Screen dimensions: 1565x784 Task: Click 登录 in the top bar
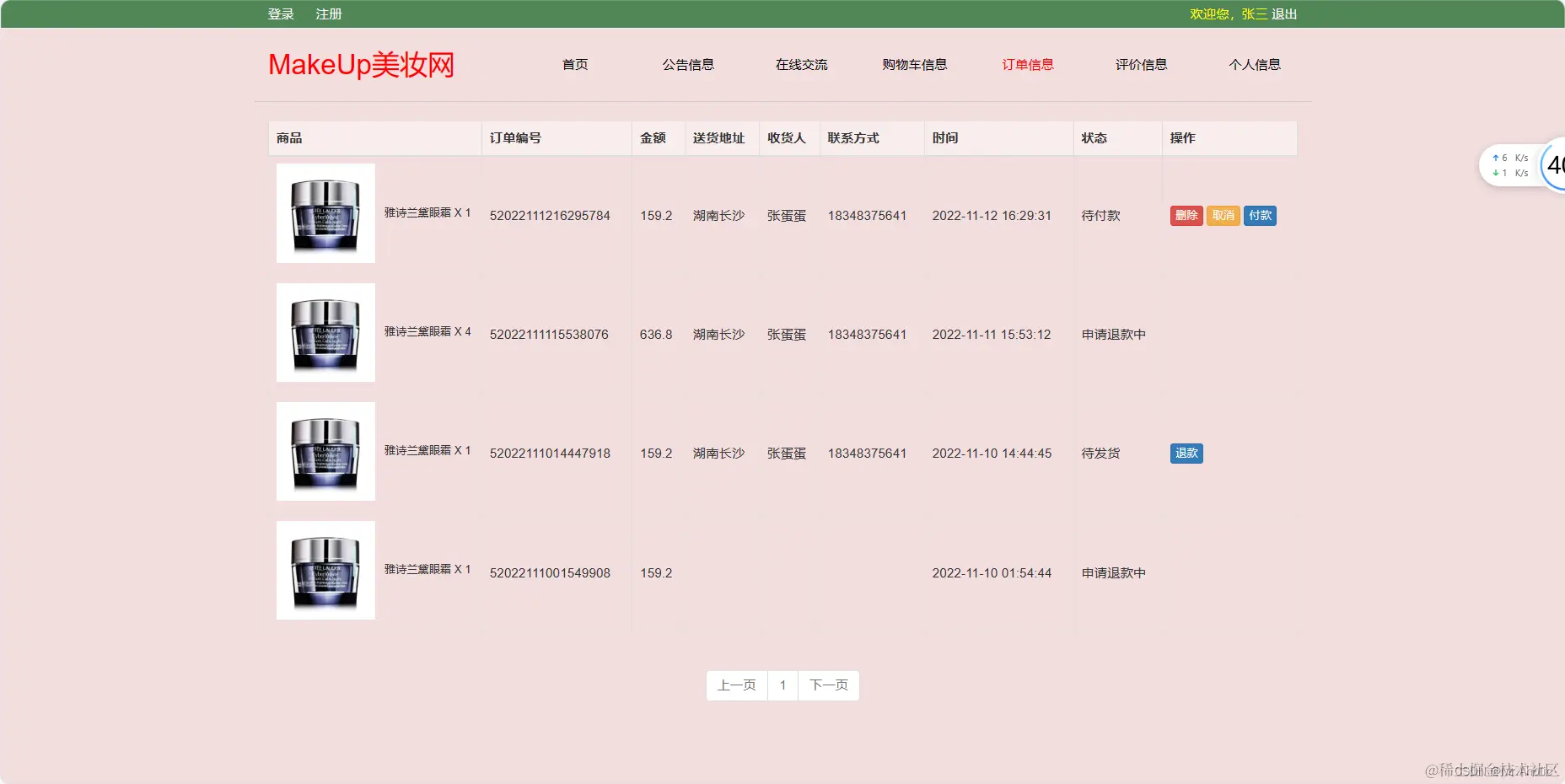(x=280, y=13)
